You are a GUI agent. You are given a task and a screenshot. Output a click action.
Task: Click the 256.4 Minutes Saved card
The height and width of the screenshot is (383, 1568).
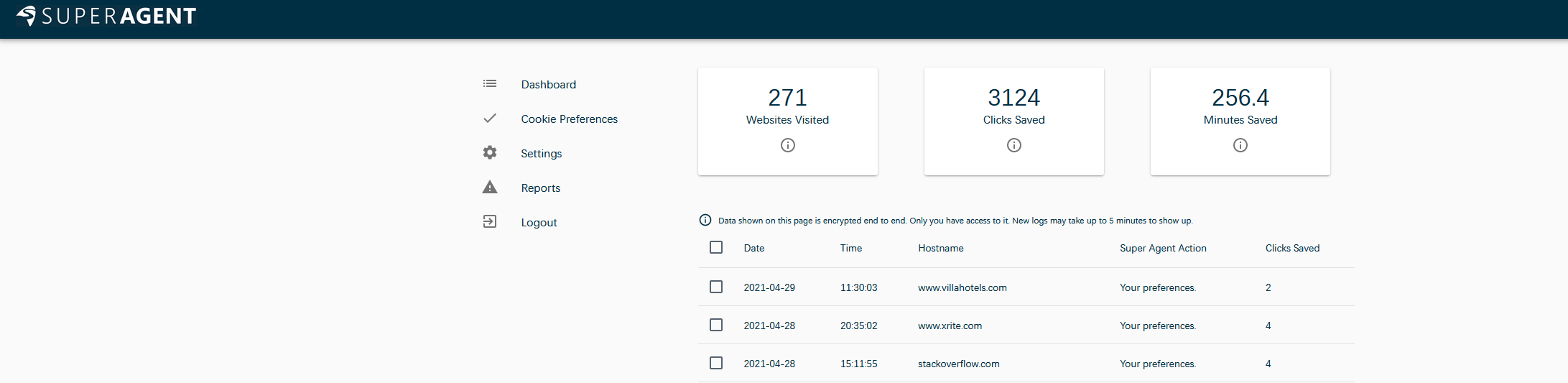(1240, 121)
